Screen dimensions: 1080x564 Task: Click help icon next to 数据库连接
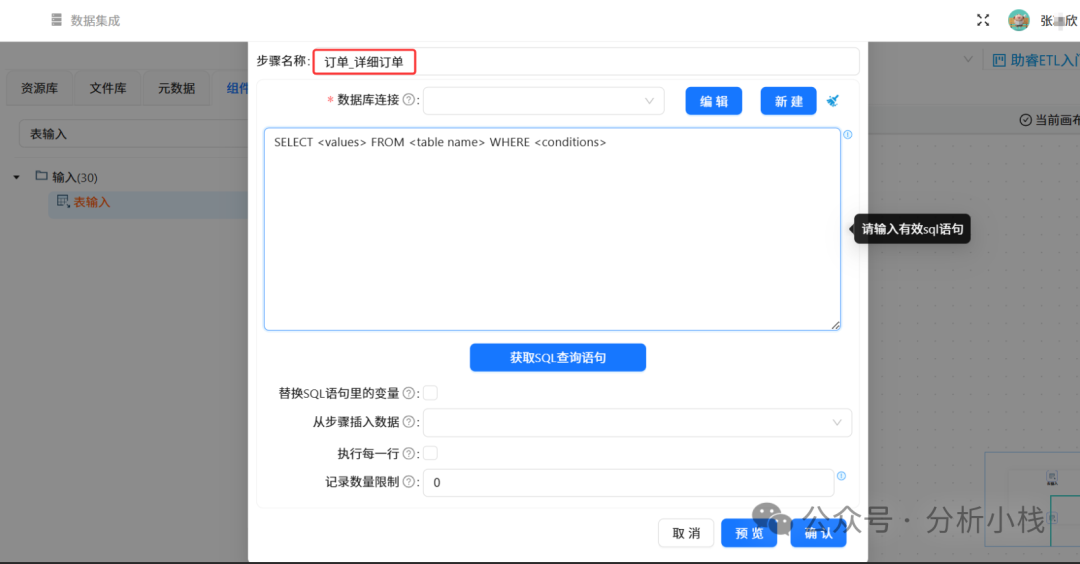pos(408,100)
